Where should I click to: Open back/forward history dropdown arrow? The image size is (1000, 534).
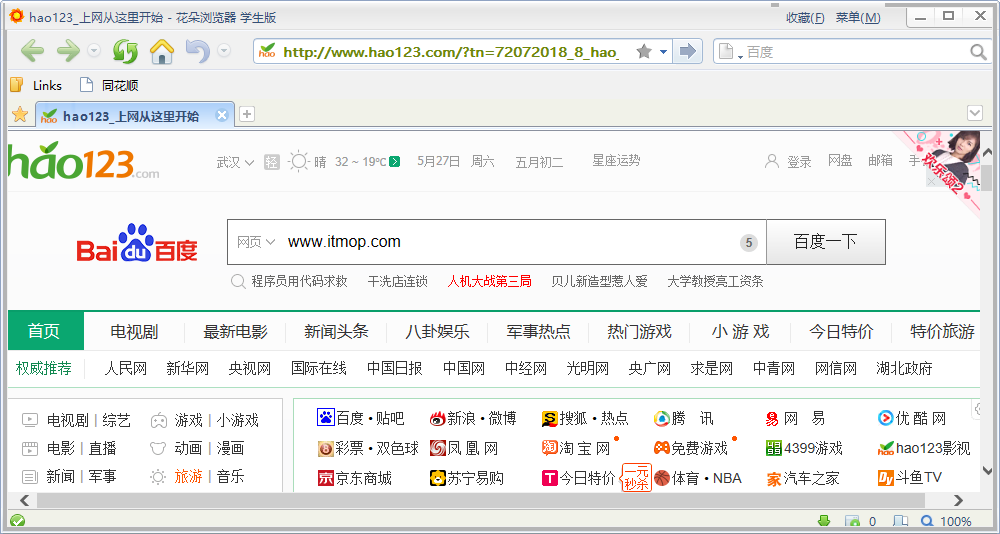(94, 51)
